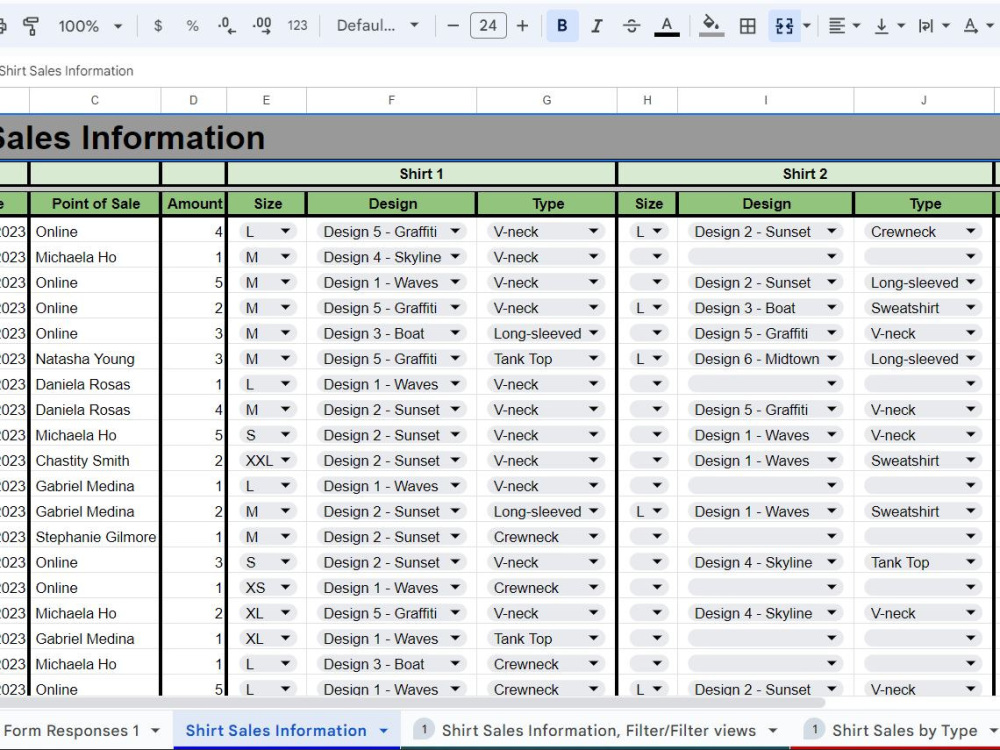Decrease decimal places icon
The height and width of the screenshot is (750, 1000).
pyautogui.click(x=226, y=26)
